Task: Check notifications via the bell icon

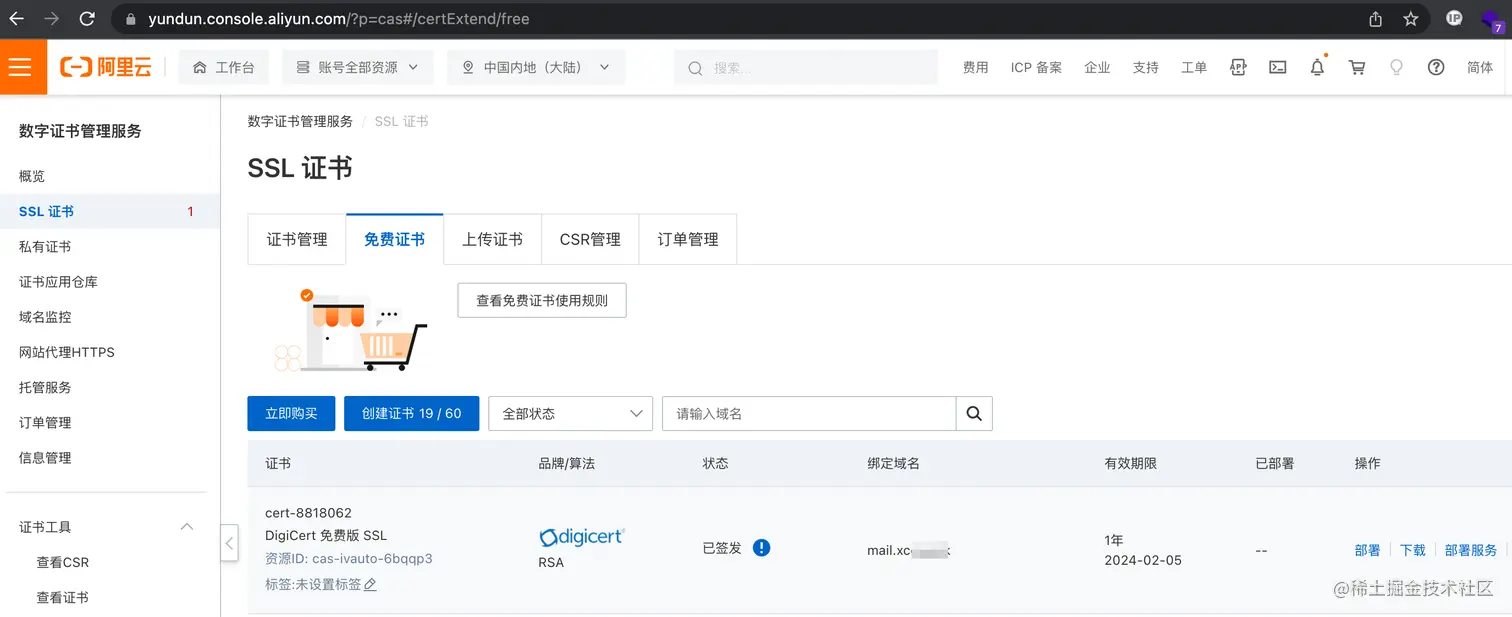Action: [1317, 67]
